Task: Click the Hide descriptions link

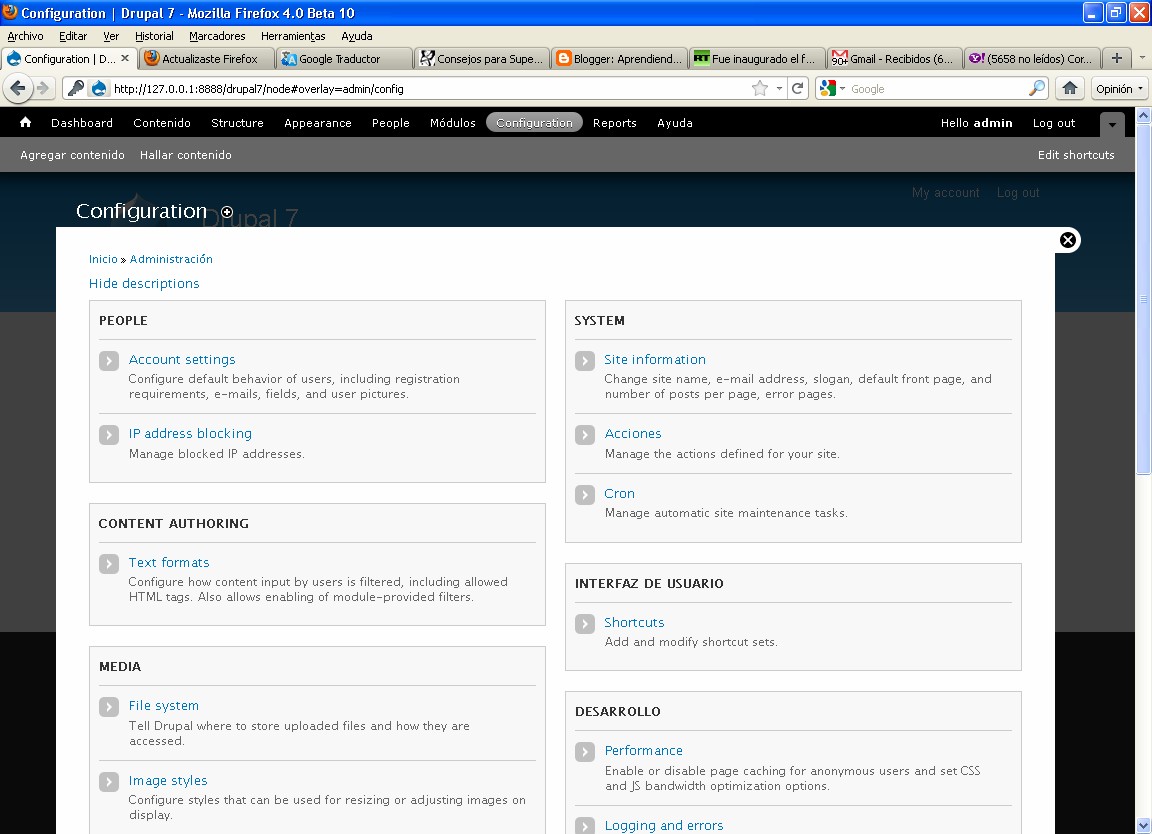Action: coord(143,283)
